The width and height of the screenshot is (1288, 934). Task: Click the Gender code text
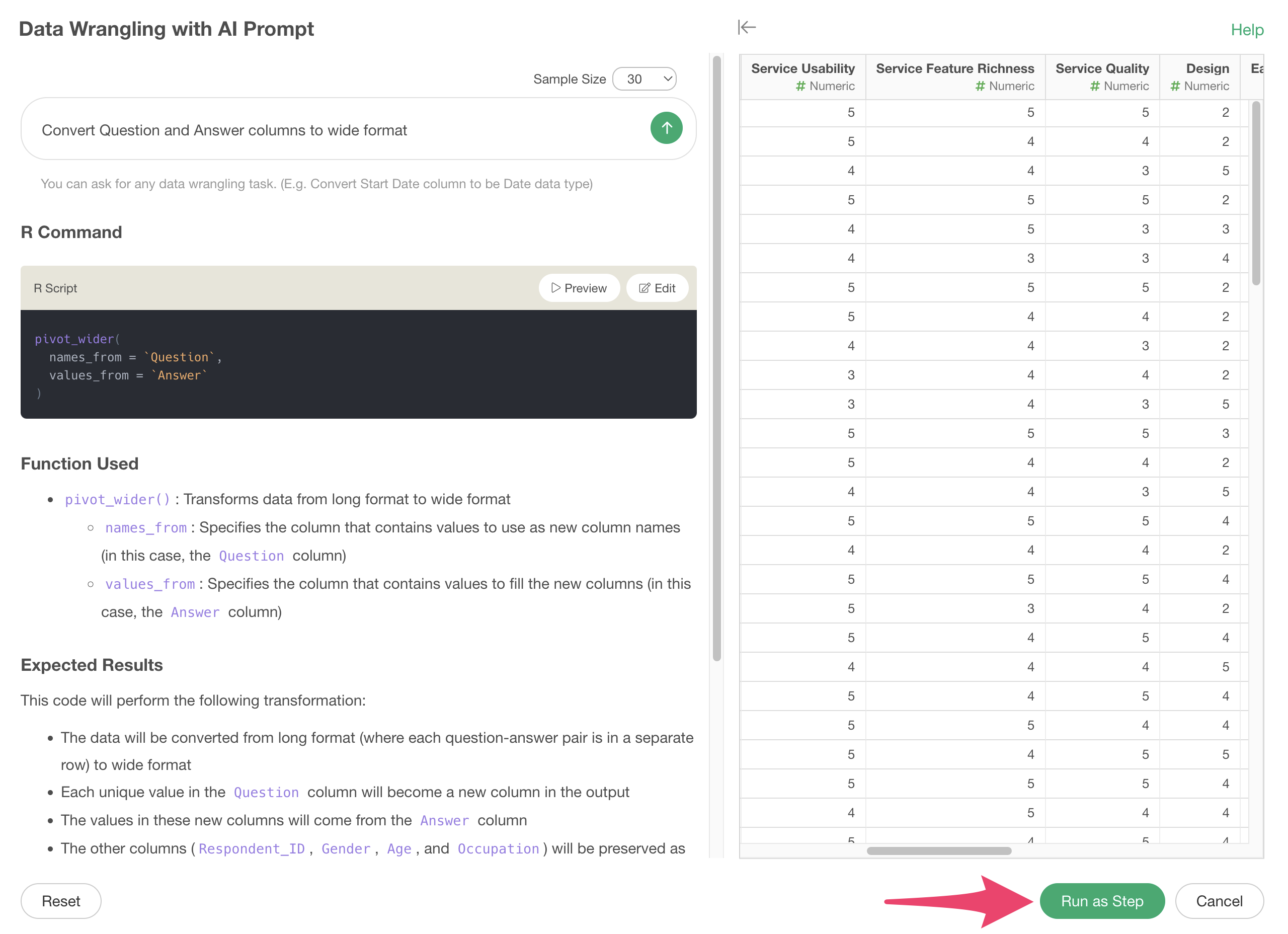pos(346,849)
